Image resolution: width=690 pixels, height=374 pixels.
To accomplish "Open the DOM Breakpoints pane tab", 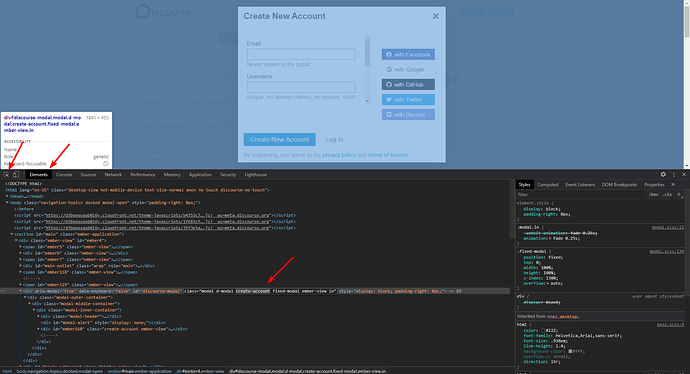I will [619, 184].
